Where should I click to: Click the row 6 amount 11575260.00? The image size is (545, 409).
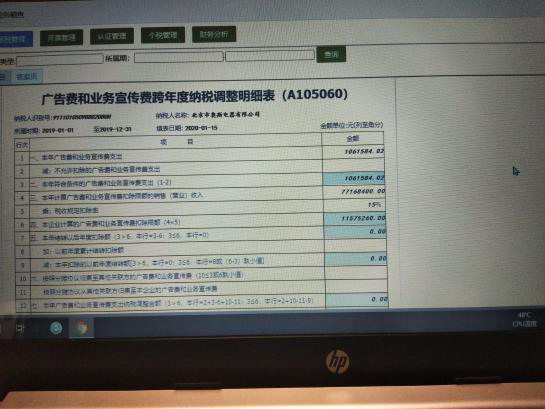355,219
